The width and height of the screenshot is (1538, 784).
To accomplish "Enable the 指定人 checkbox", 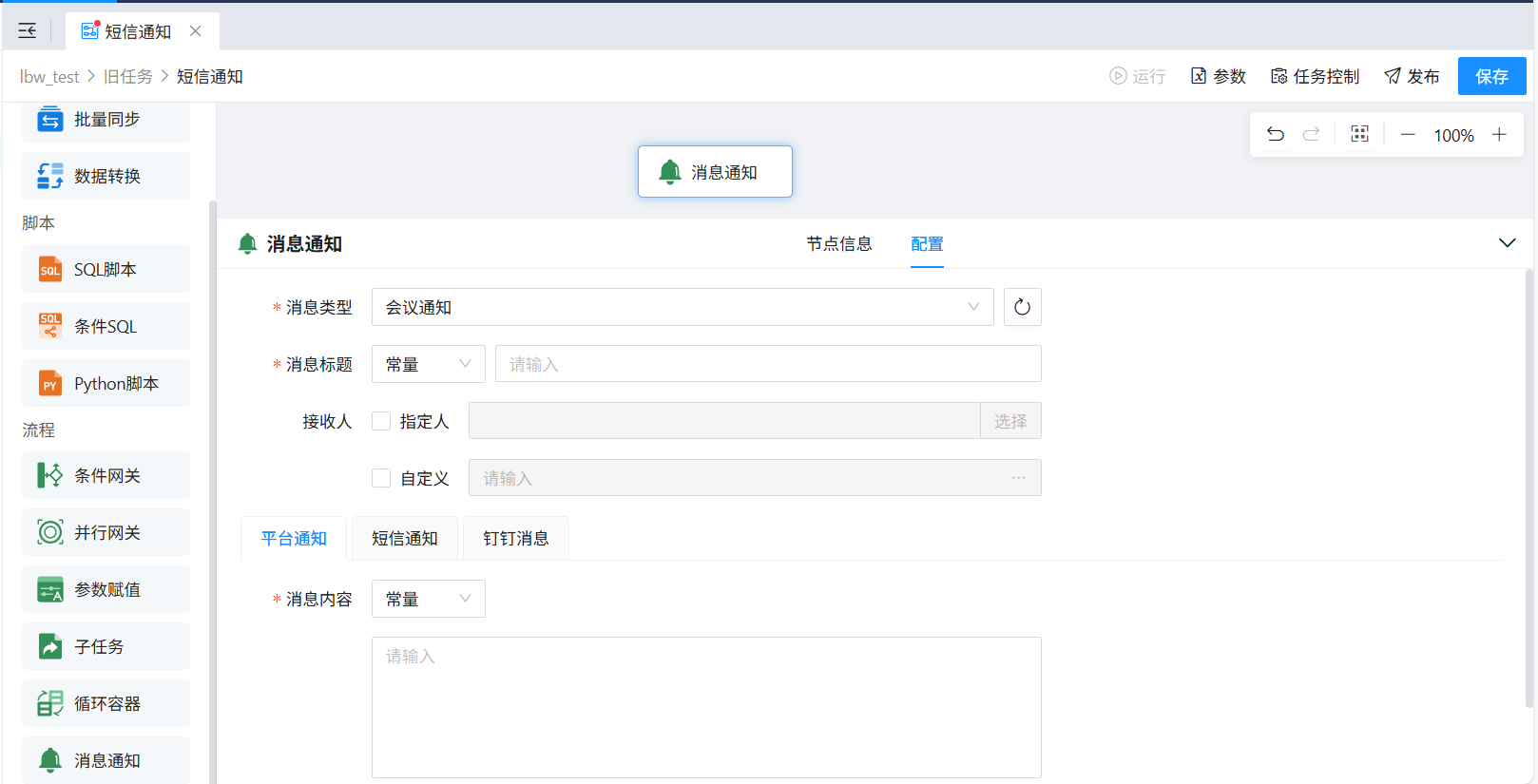I will 381,421.
